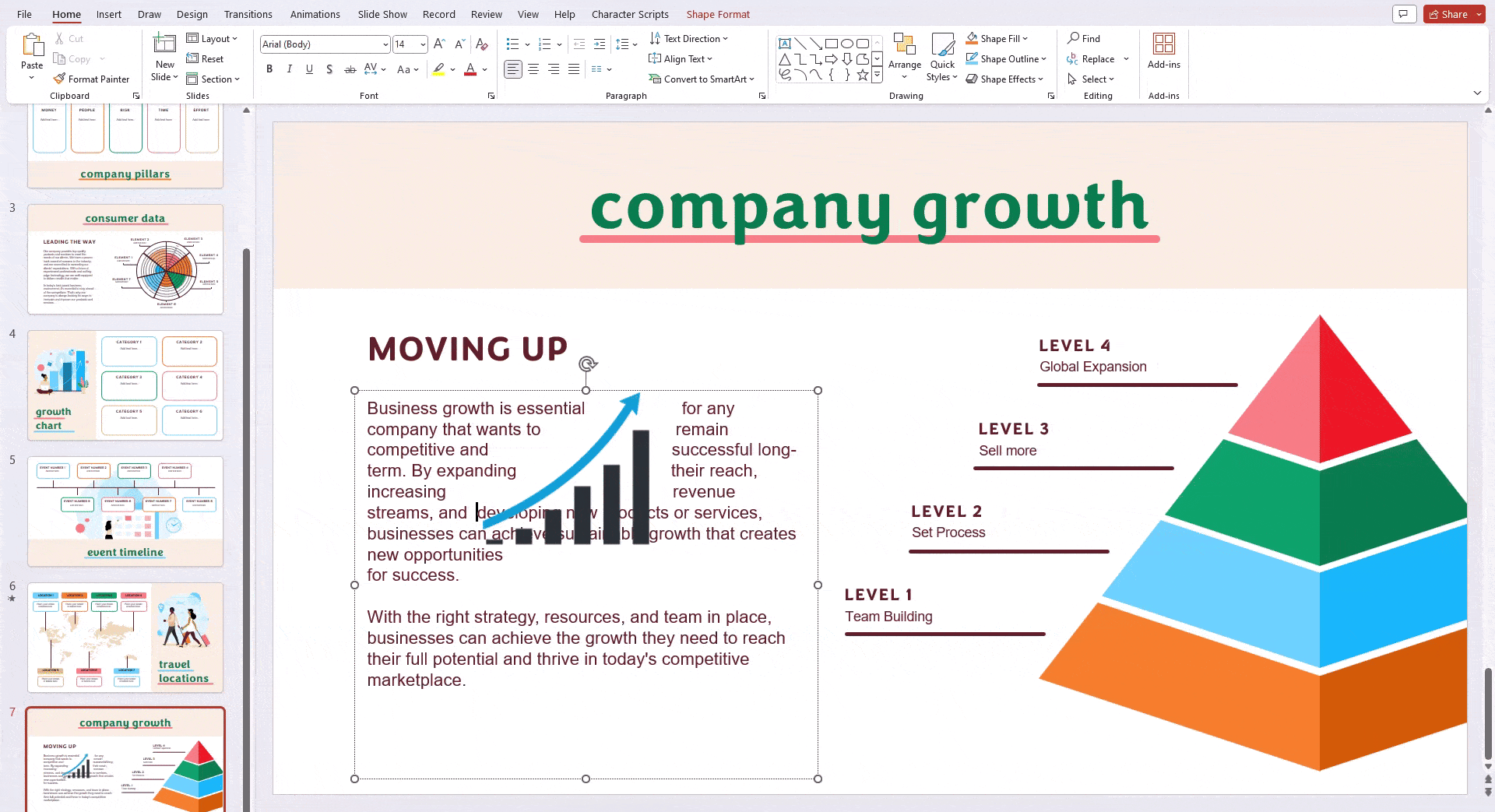Switch to the Transitions tab

[x=248, y=14]
